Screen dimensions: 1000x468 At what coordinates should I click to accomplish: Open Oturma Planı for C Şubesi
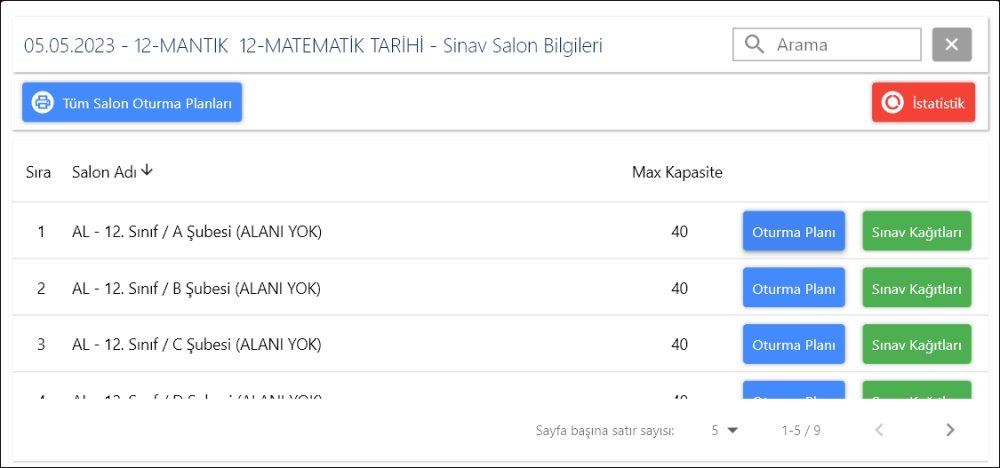(793, 345)
